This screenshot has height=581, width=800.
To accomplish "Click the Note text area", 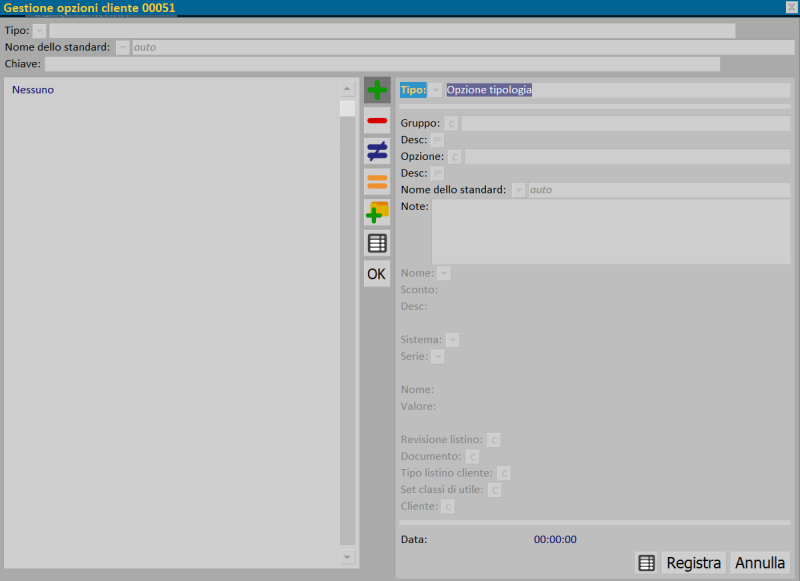I will (611, 232).
